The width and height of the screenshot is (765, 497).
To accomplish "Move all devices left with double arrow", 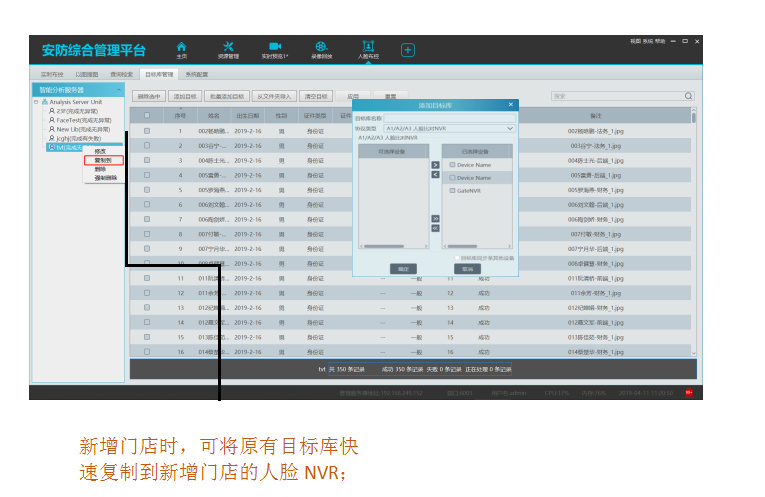I will coord(435,228).
